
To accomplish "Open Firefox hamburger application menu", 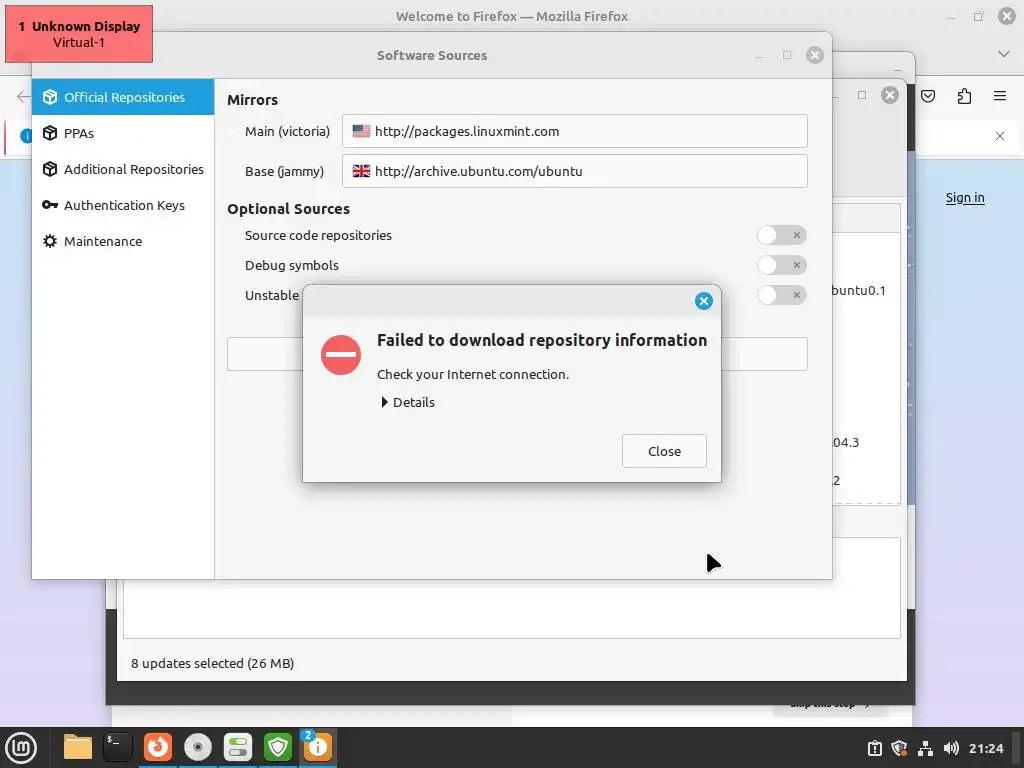I will pyautogui.click(x=1000, y=96).
